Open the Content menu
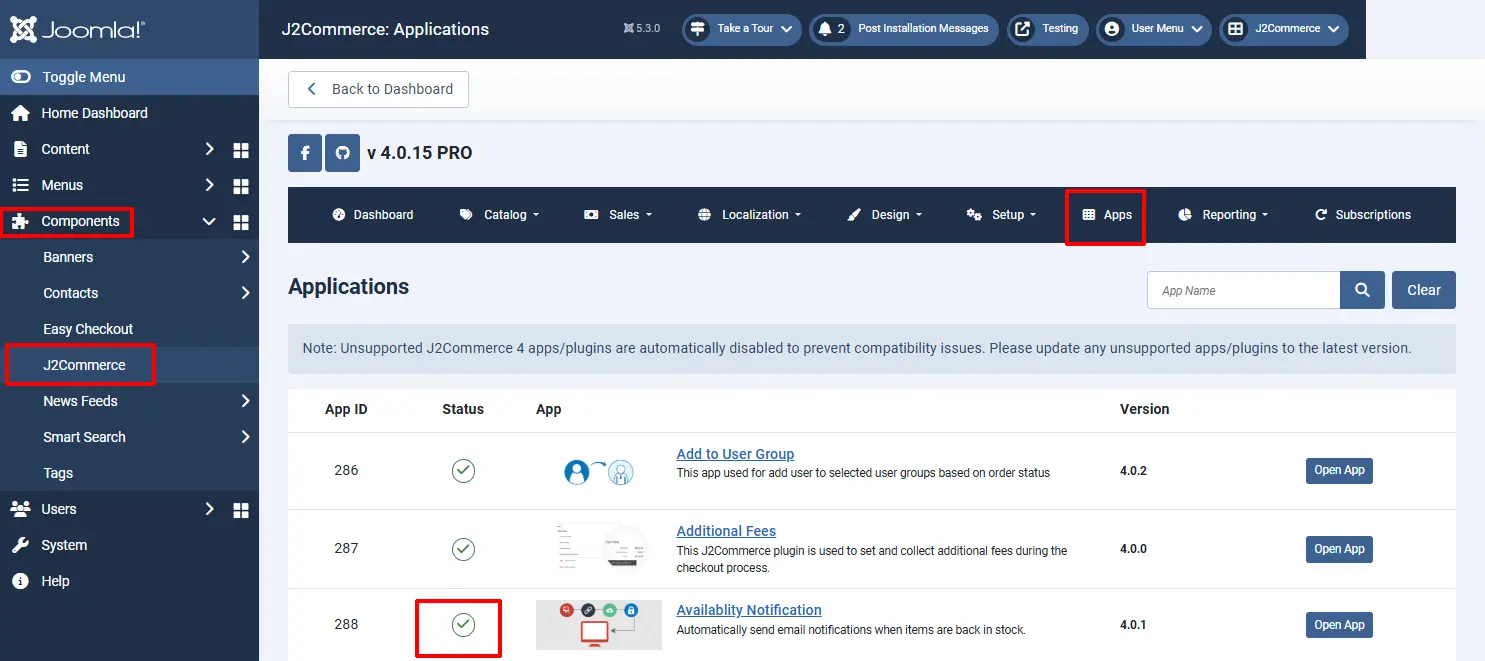The image size is (1485, 661). tap(65, 149)
